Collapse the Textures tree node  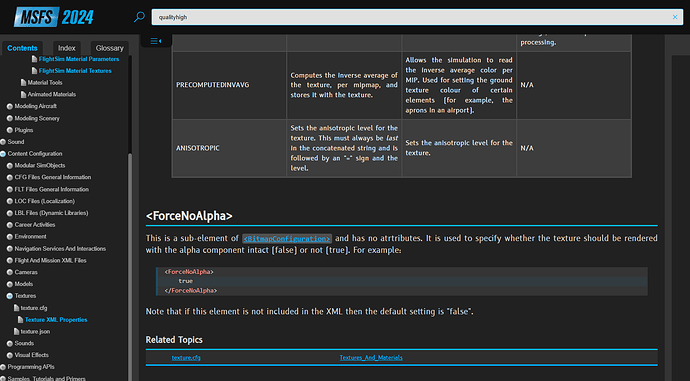click(10, 296)
